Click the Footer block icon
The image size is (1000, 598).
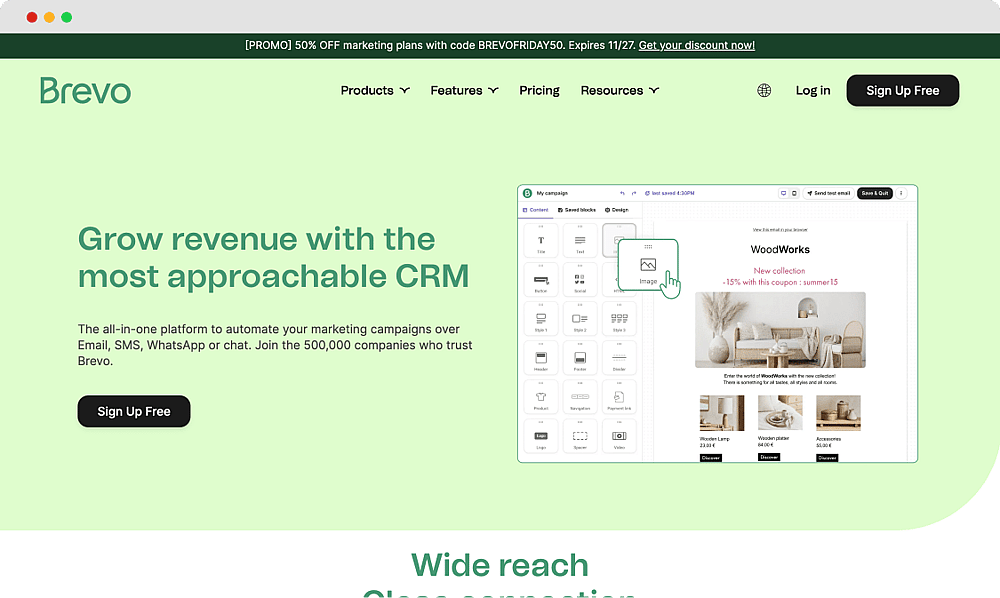click(x=580, y=358)
